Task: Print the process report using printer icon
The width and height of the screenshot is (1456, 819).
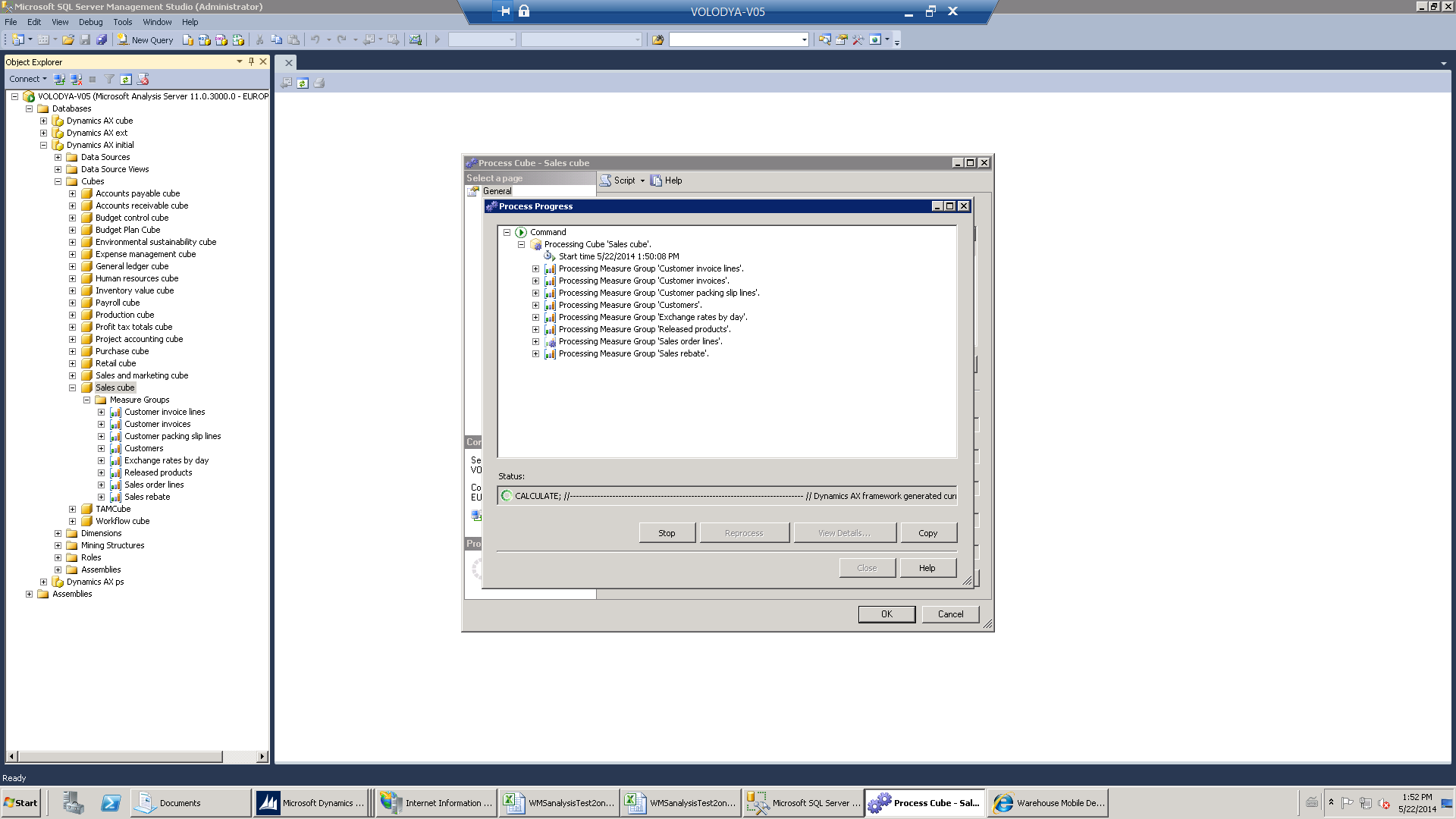Action: click(x=319, y=83)
